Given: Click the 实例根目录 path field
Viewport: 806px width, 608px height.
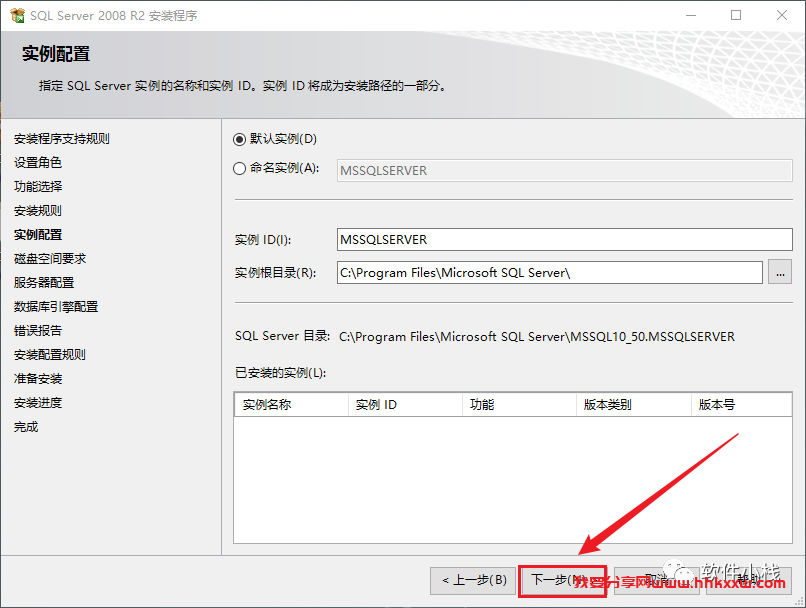Looking at the screenshot, I should click(549, 272).
